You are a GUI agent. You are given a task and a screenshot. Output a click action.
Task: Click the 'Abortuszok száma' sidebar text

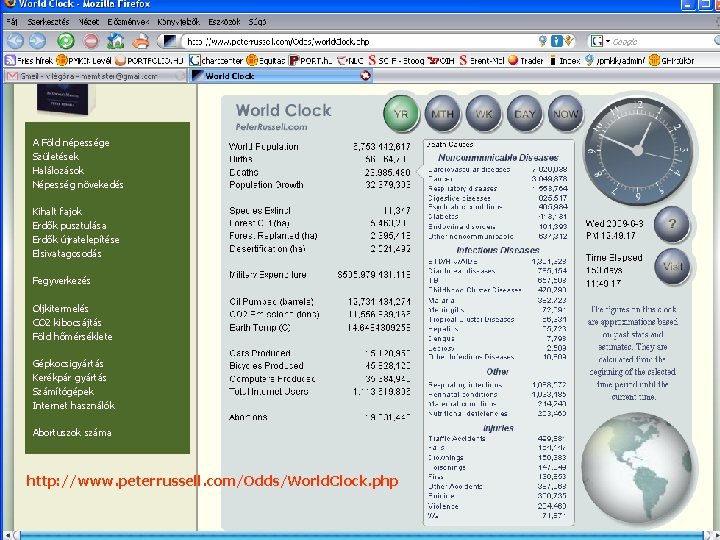(72, 433)
